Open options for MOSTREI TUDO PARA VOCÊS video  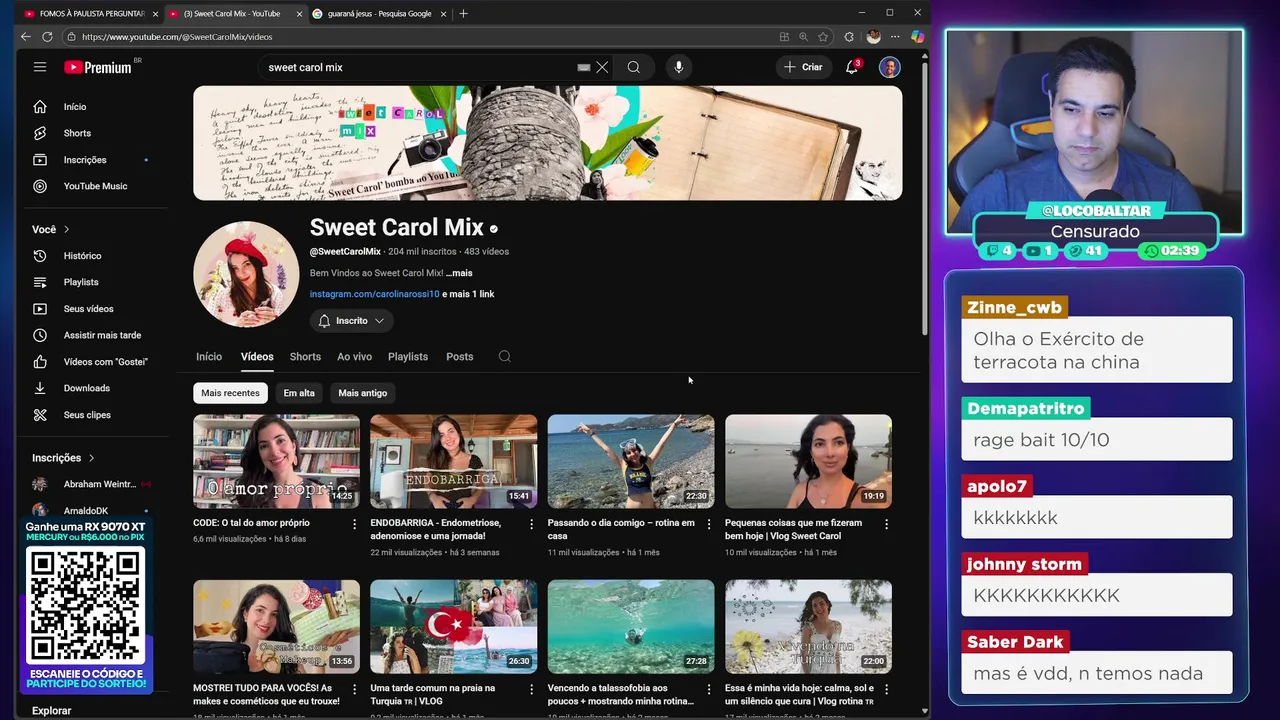pos(354,689)
